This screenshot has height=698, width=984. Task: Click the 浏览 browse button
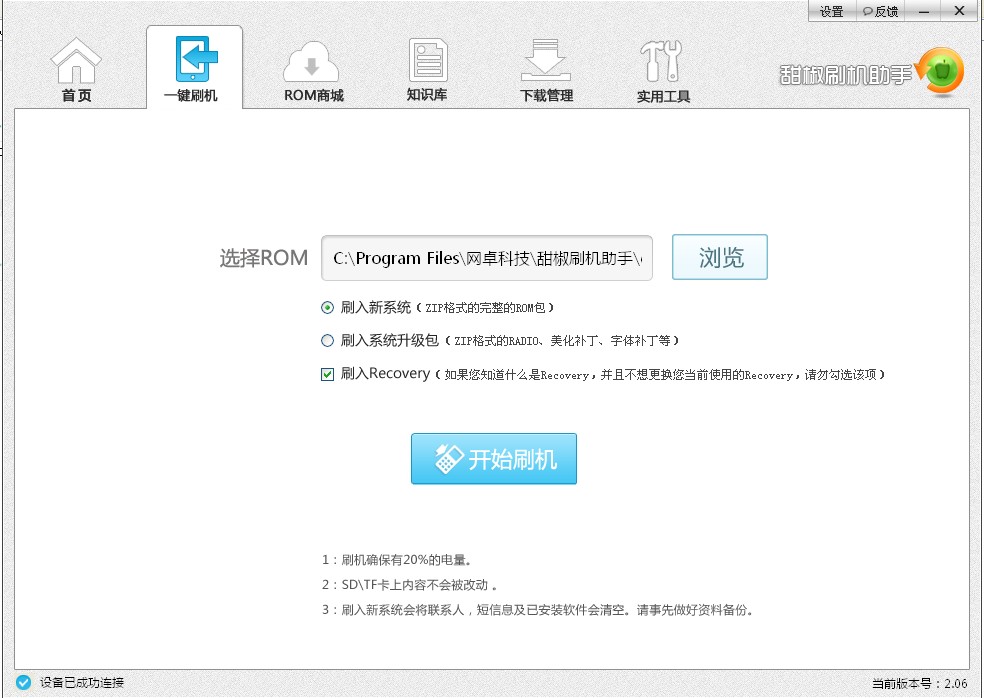pos(720,257)
